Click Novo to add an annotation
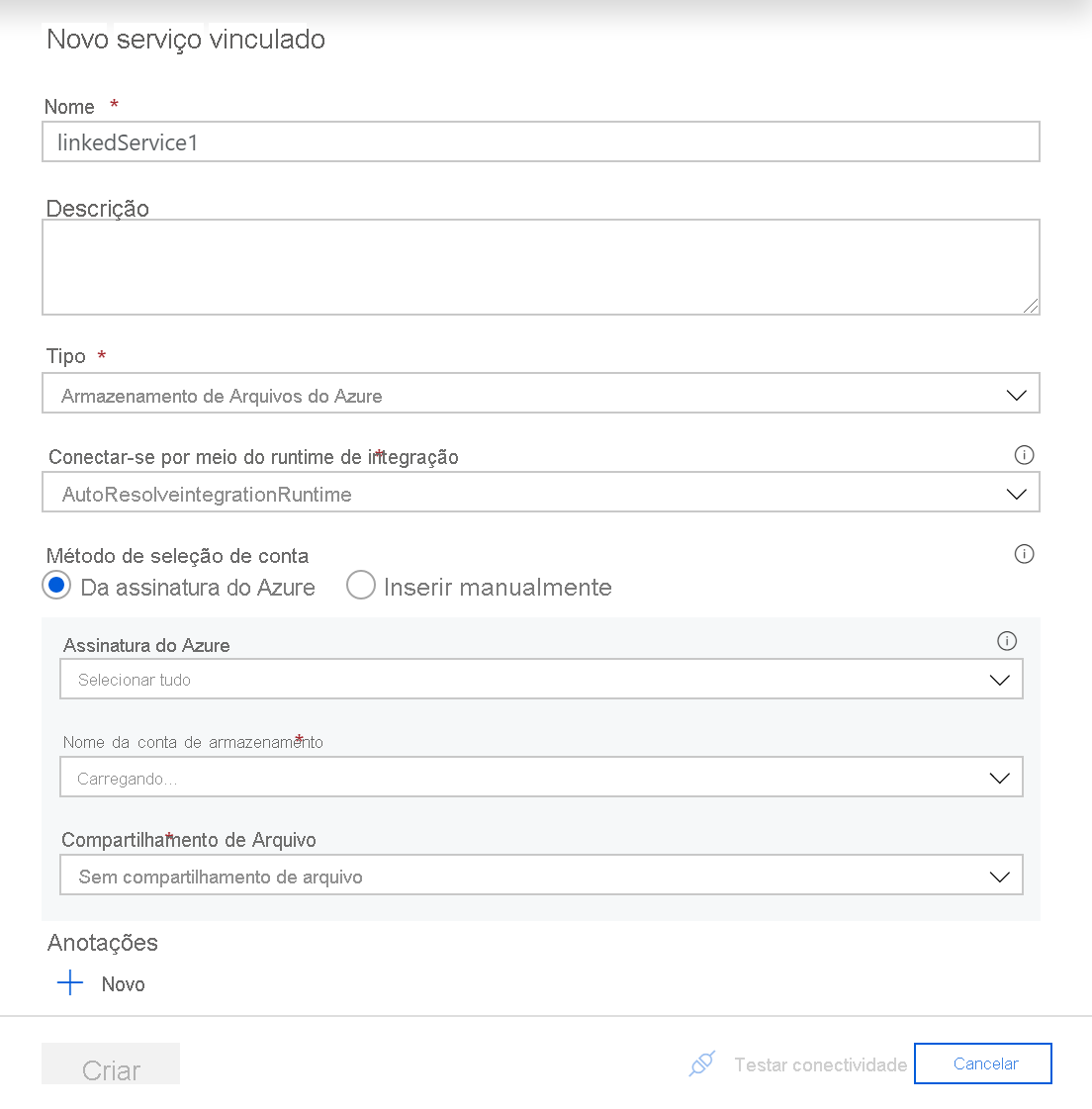 [x=122, y=983]
